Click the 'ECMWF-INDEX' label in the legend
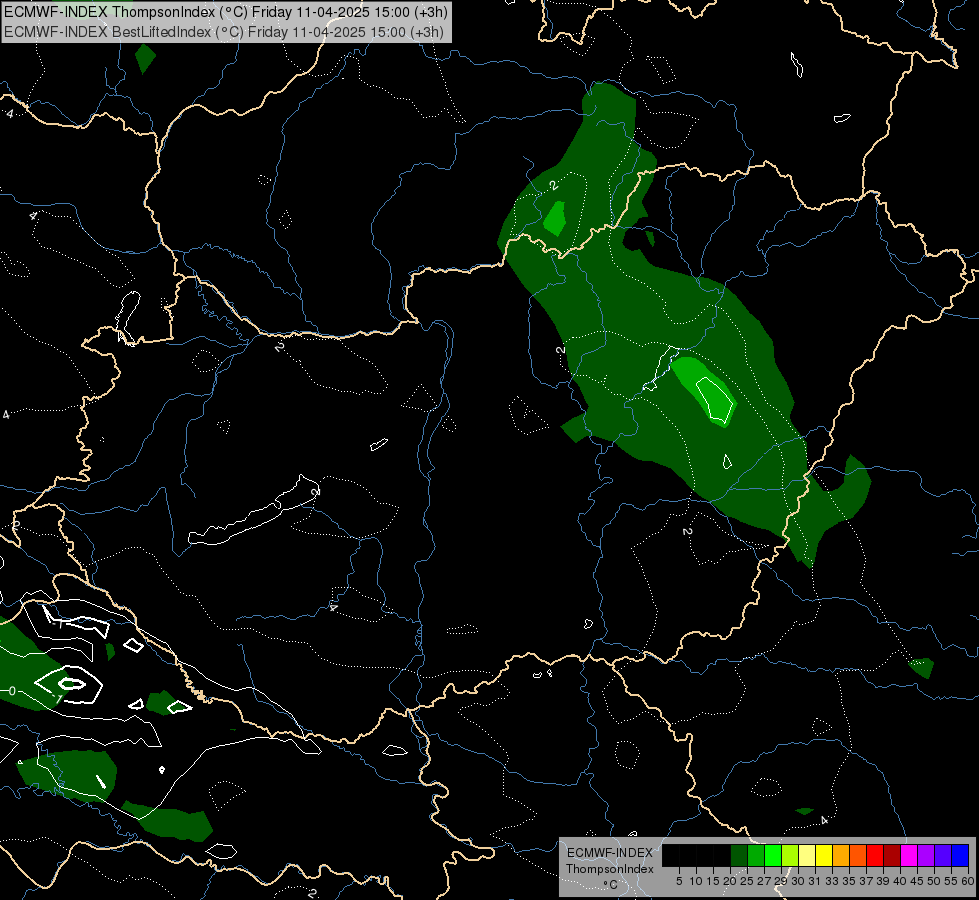The image size is (979, 900). (x=609, y=853)
